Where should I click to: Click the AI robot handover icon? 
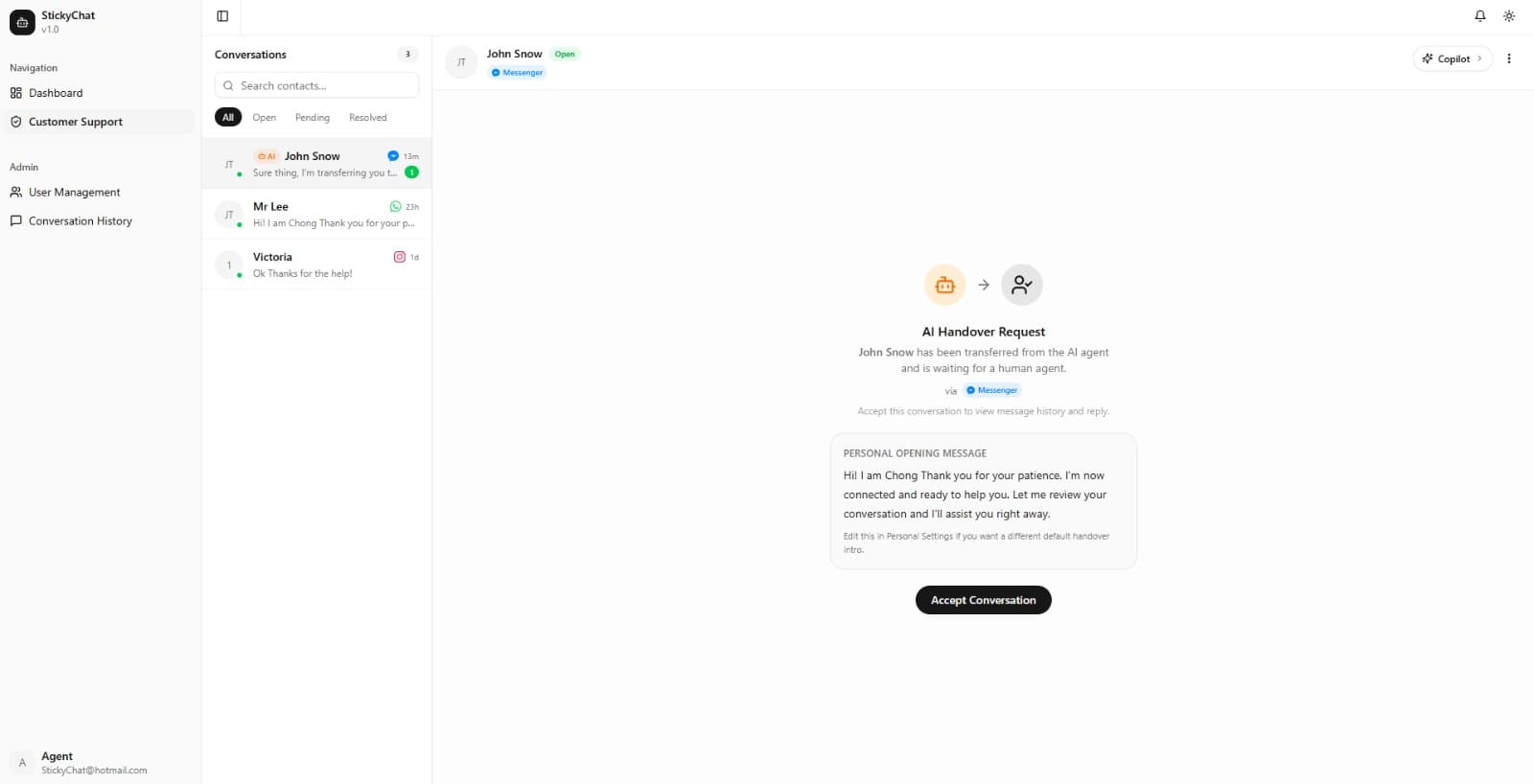click(x=945, y=285)
